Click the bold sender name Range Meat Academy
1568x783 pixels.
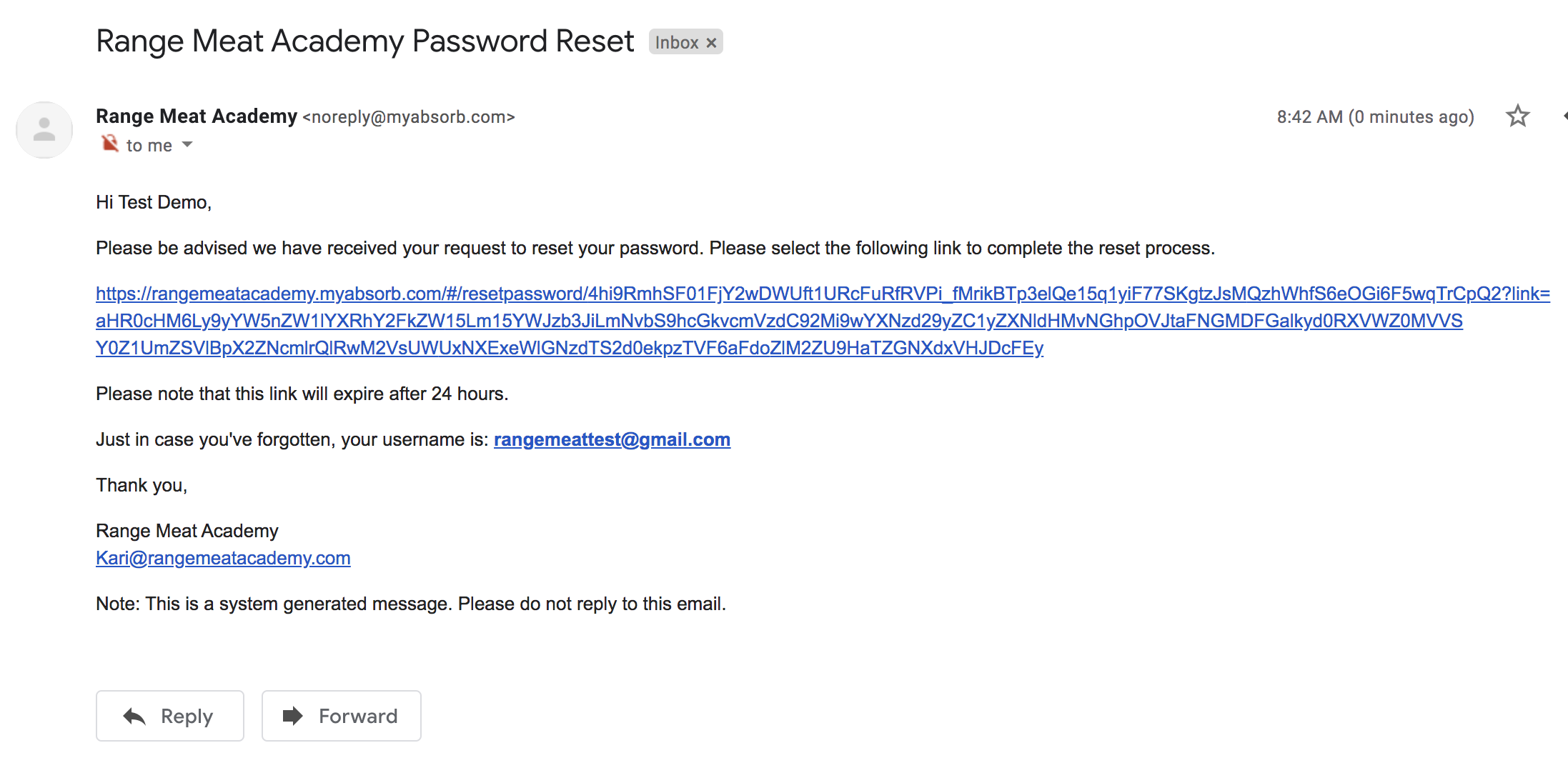point(197,116)
